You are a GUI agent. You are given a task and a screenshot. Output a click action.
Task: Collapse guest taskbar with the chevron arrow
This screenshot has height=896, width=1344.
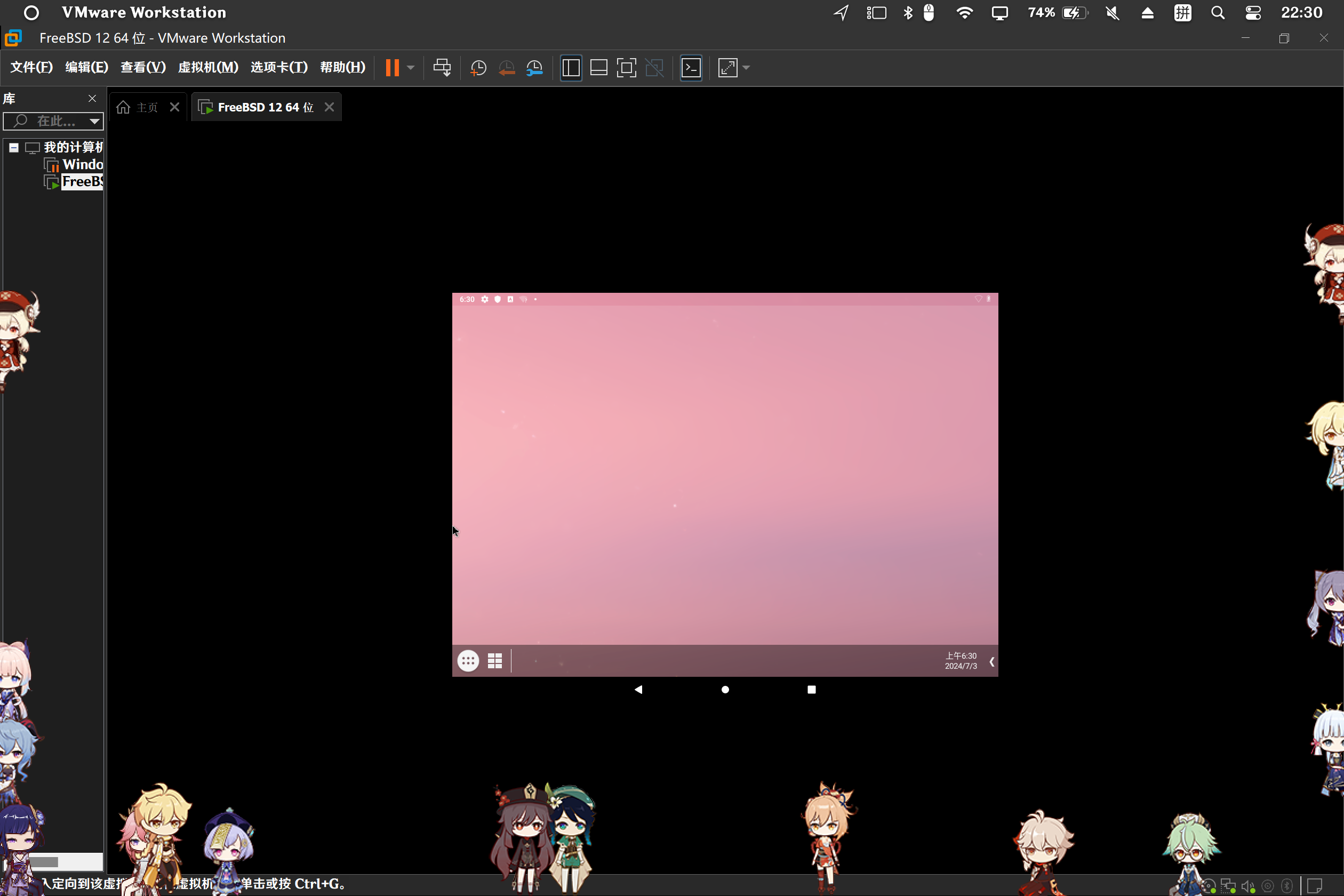click(991, 662)
